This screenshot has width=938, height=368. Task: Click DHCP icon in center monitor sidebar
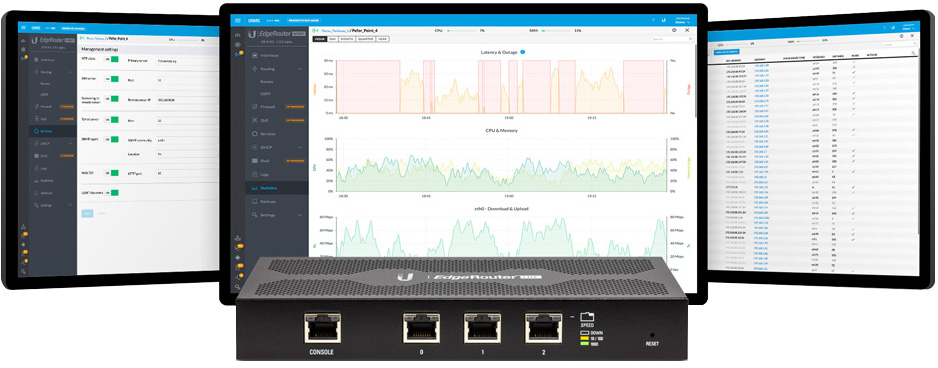click(254, 147)
